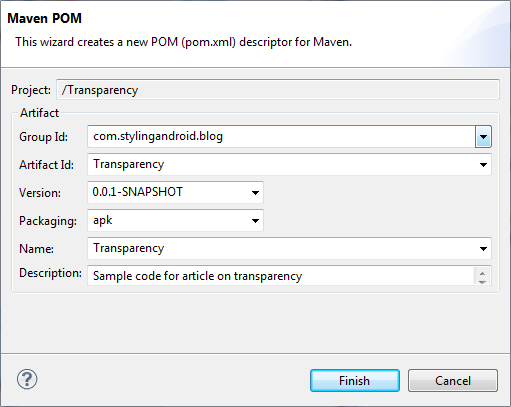Click into the Name text field
This screenshot has height=407, width=511.
[281, 249]
